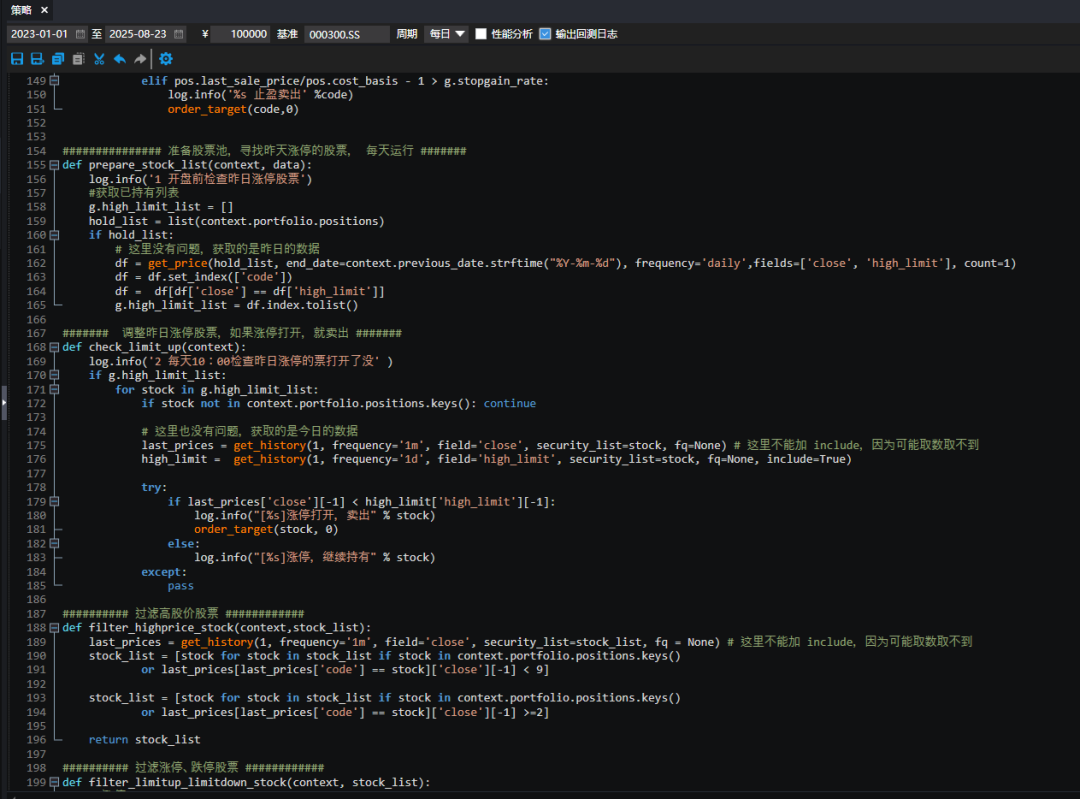Click the Undo arrow icon
The height and width of the screenshot is (799, 1080).
pyautogui.click(x=120, y=59)
